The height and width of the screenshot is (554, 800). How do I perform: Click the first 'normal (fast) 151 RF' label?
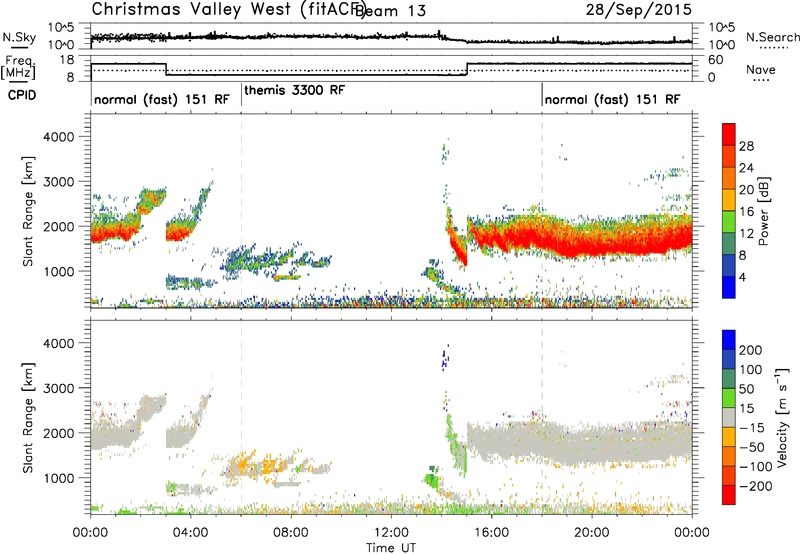point(162,99)
